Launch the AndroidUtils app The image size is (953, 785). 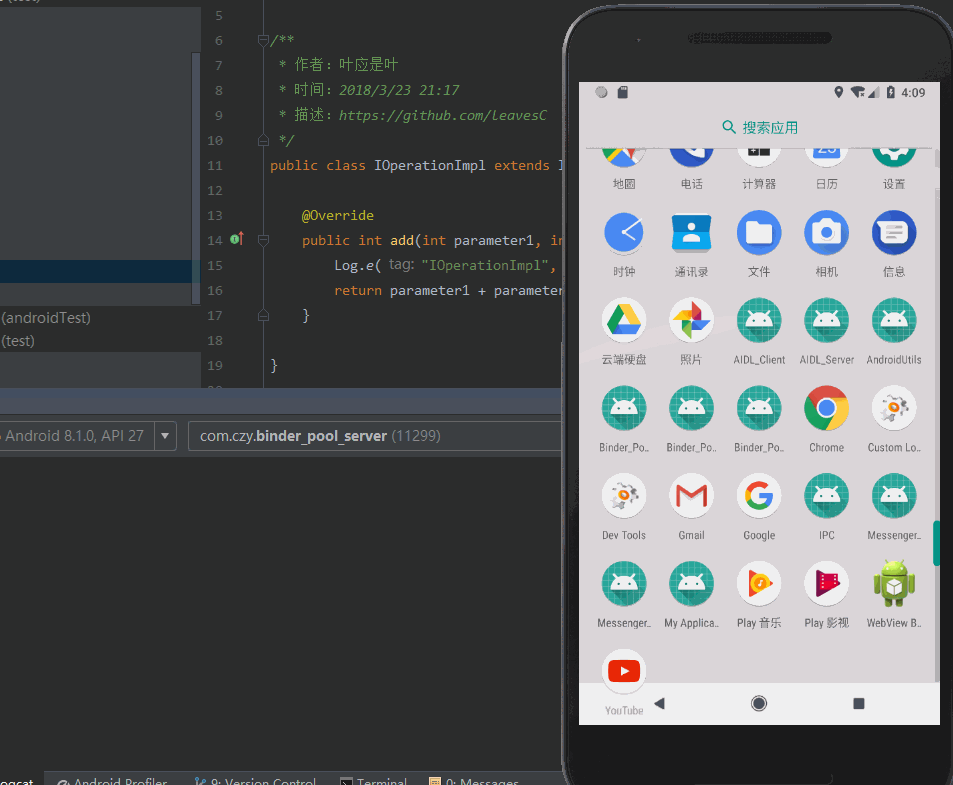[893, 320]
